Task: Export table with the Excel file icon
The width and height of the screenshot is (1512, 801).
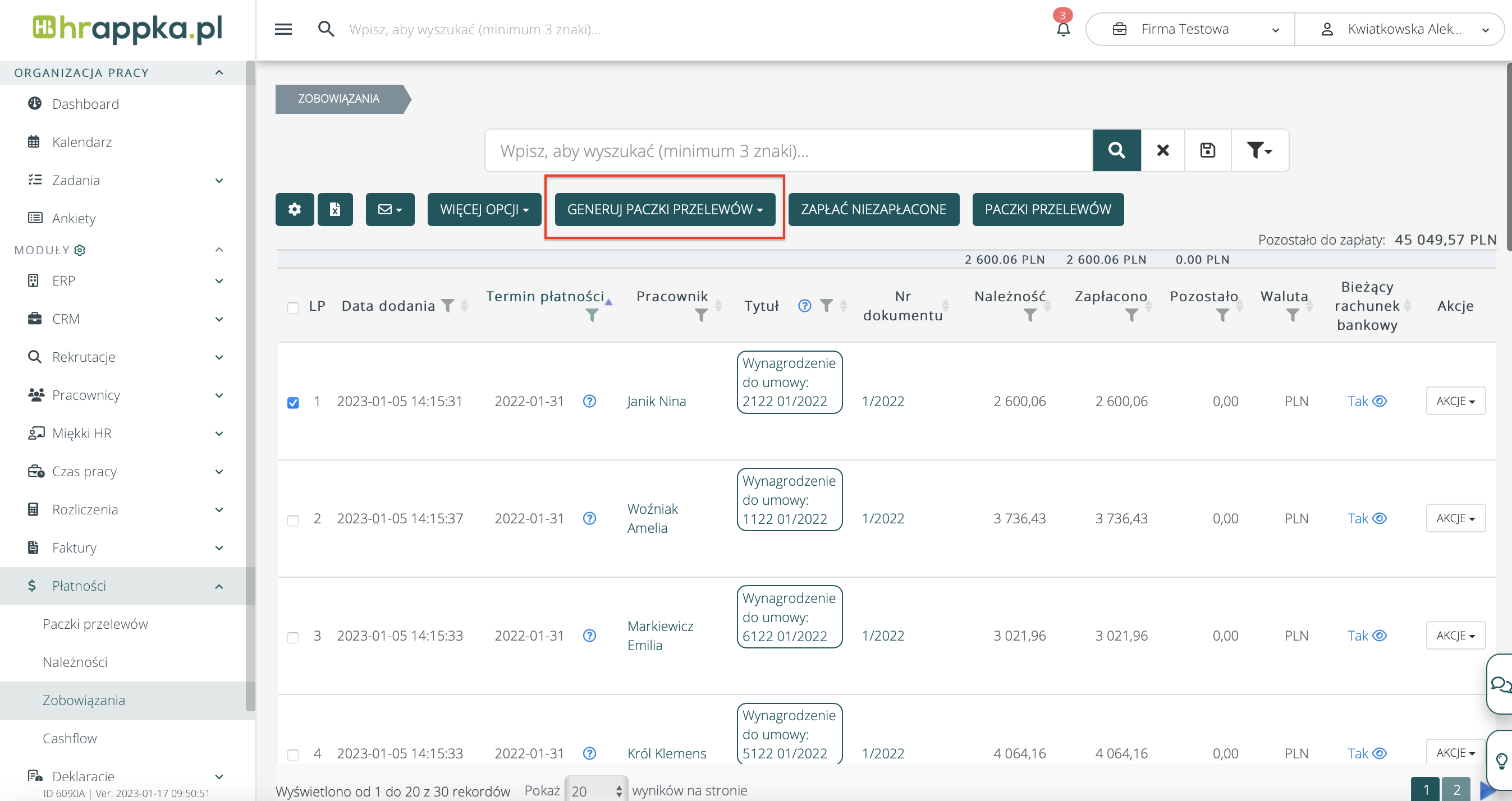Action: 335,209
